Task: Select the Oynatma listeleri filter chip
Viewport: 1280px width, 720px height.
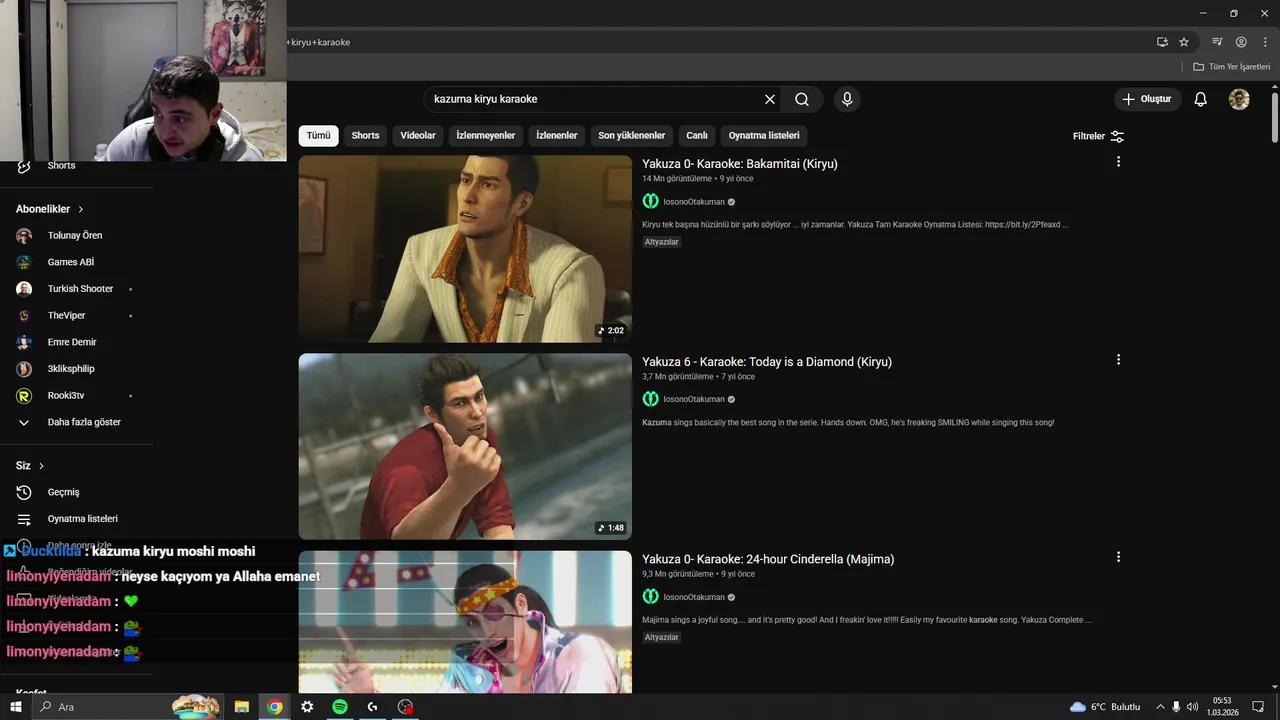Action: (x=764, y=136)
